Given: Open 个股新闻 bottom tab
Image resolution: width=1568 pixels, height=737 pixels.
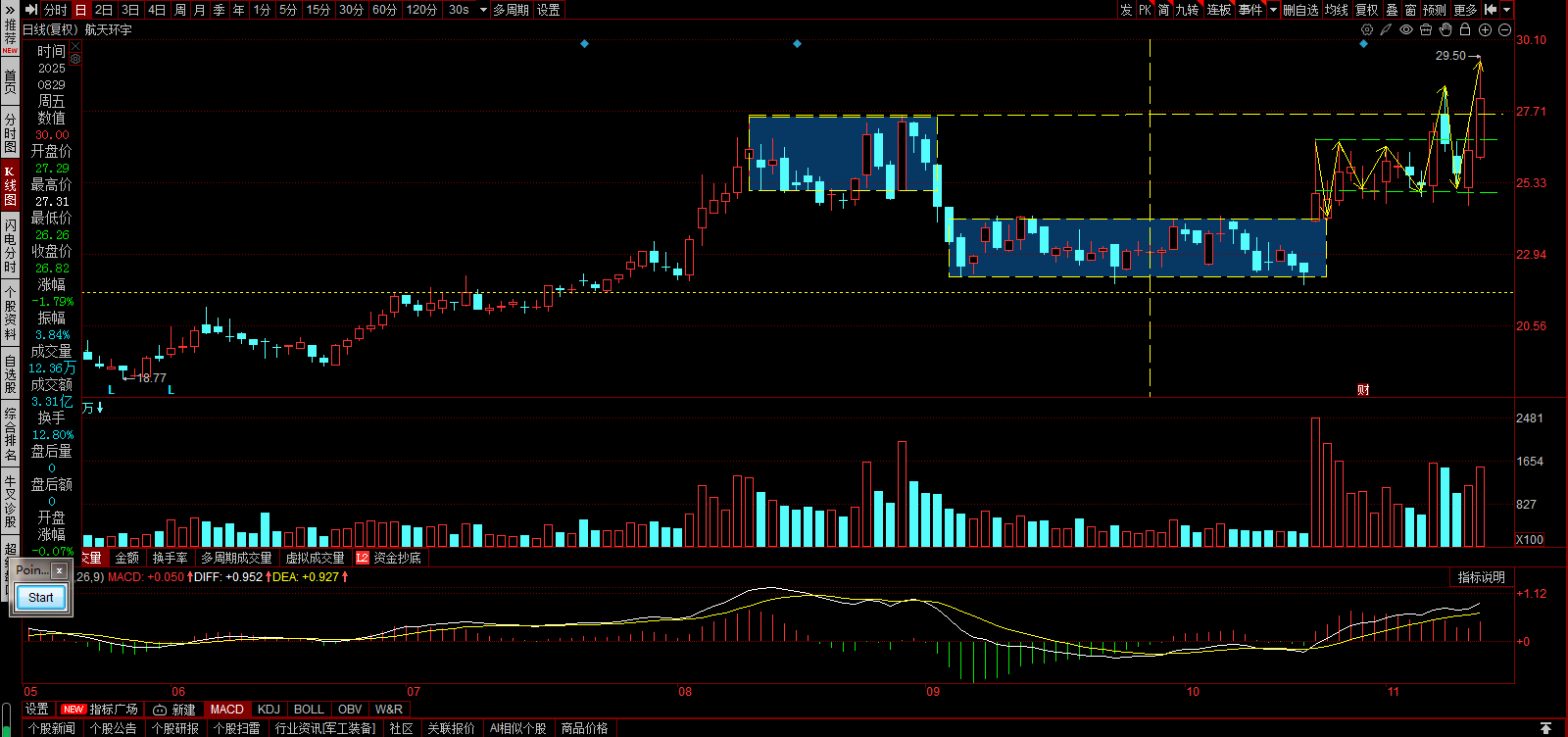Looking at the screenshot, I should pyautogui.click(x=52, y=728).
